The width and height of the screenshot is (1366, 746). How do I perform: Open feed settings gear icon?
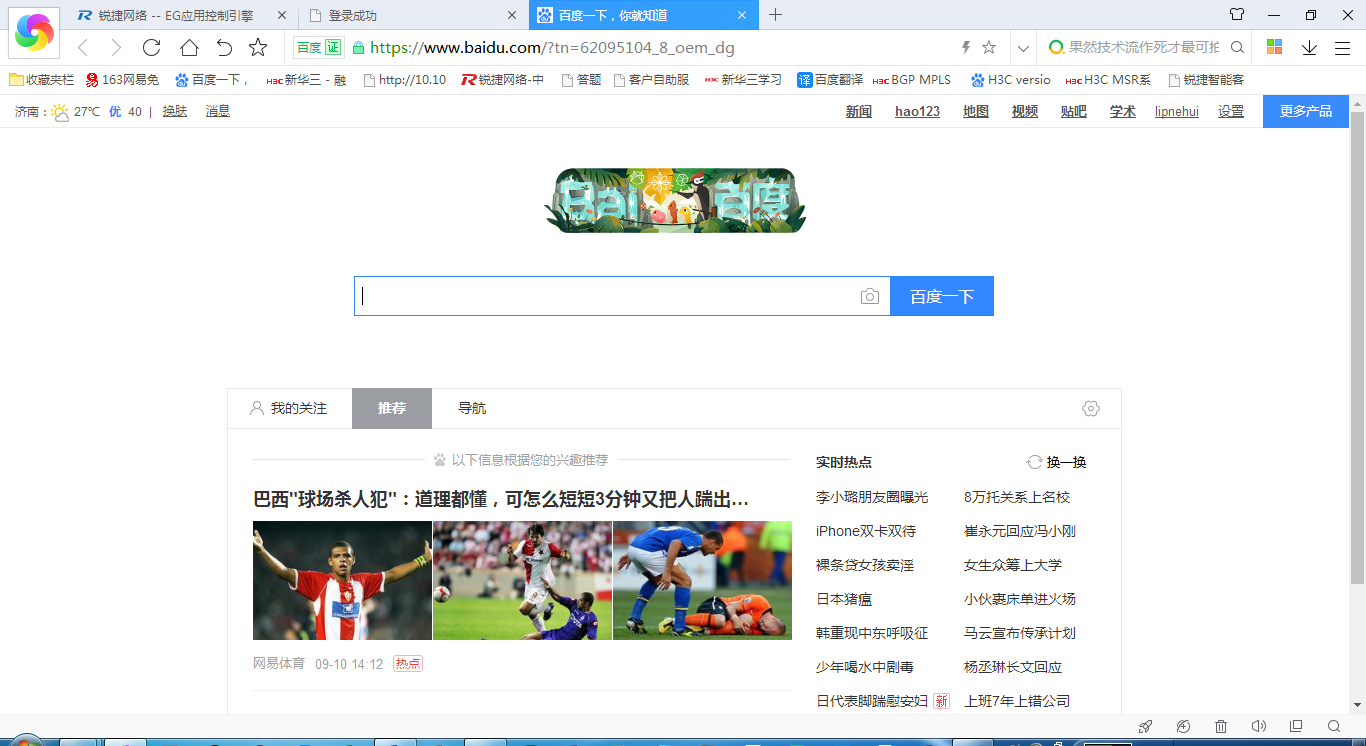1091,408
